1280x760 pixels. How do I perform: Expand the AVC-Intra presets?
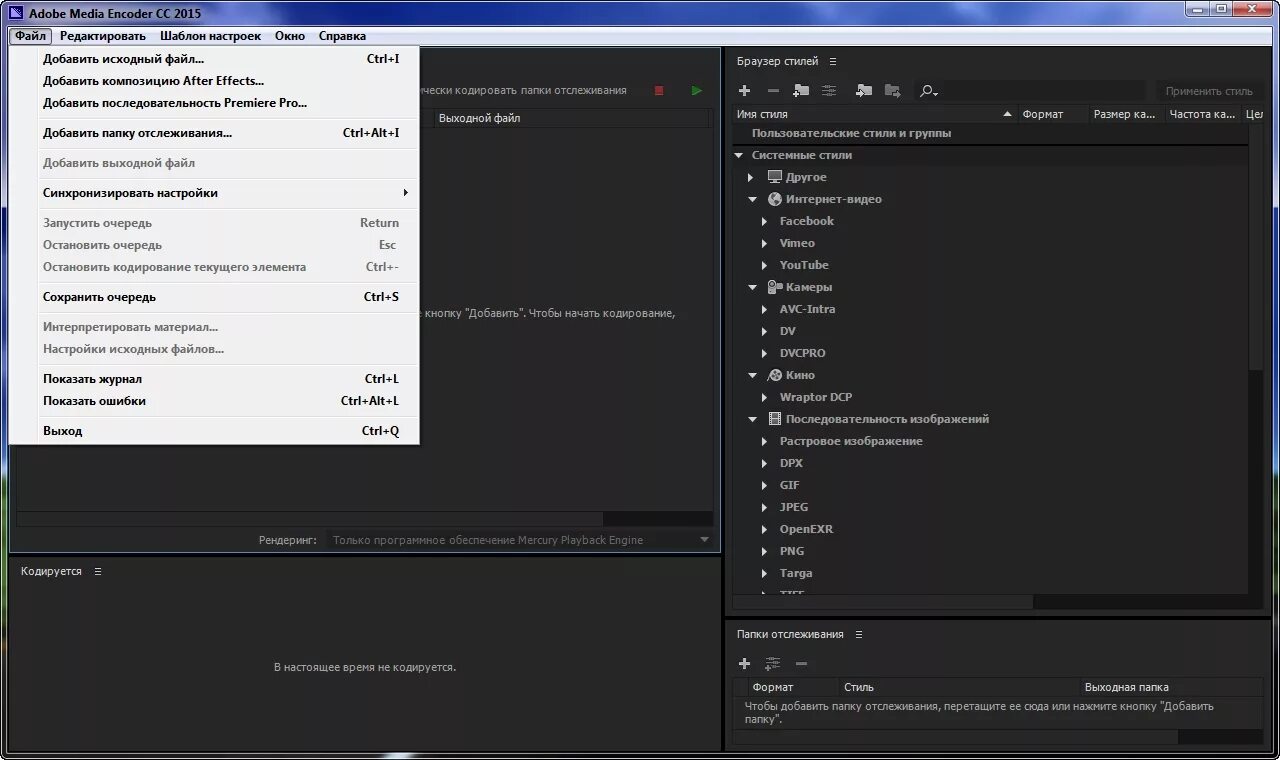click(765, 309)
